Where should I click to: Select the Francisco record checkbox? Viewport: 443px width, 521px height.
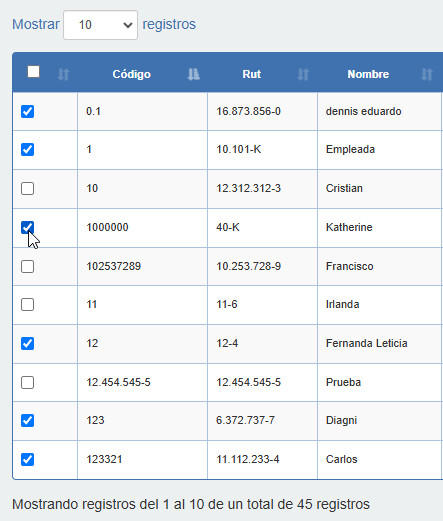coord(27,266)
